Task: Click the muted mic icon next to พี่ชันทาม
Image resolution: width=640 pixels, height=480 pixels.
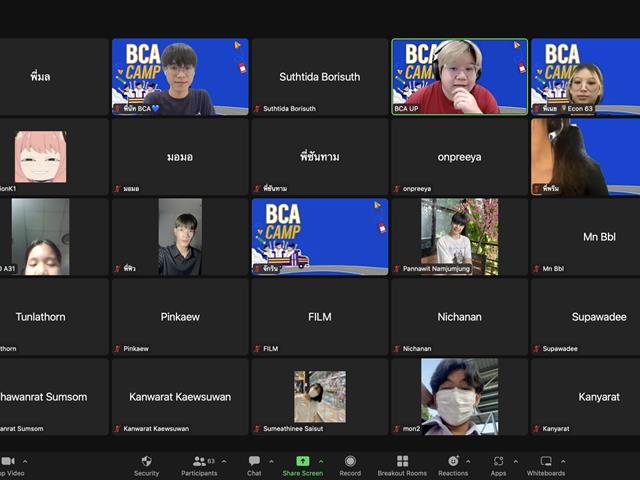Action: [257, 189]
